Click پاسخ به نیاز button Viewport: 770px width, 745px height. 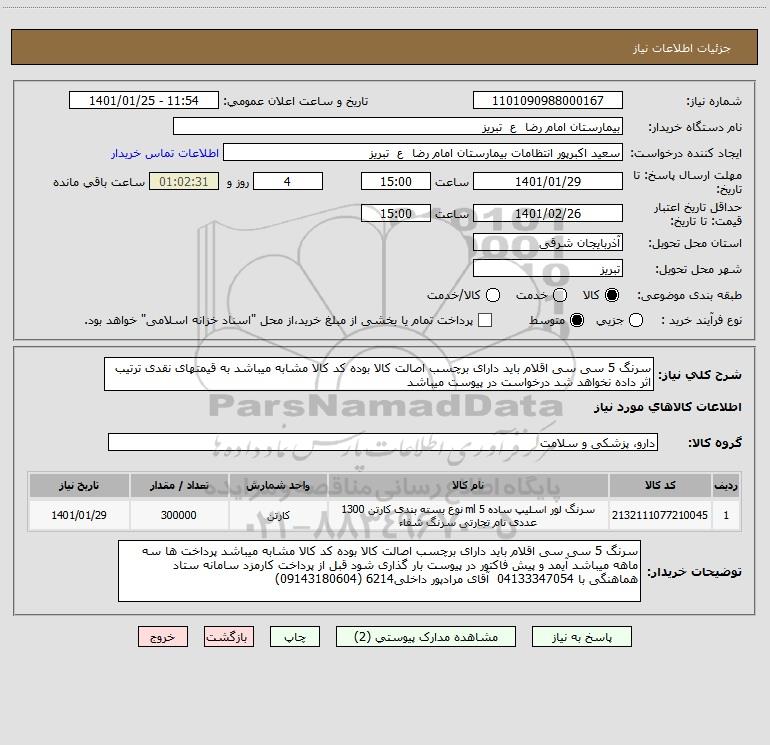click(x=581, y=636)
